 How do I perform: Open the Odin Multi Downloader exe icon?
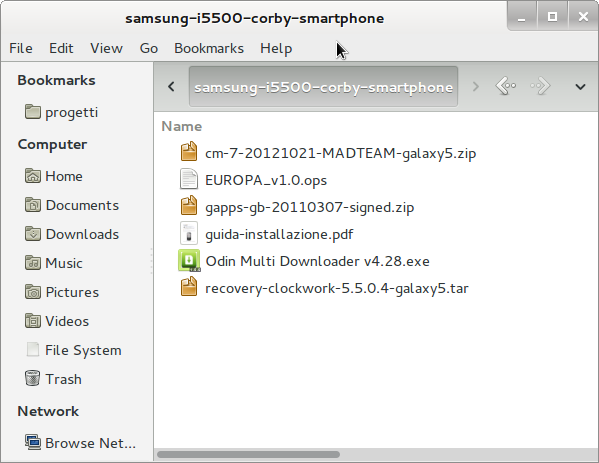189,261
